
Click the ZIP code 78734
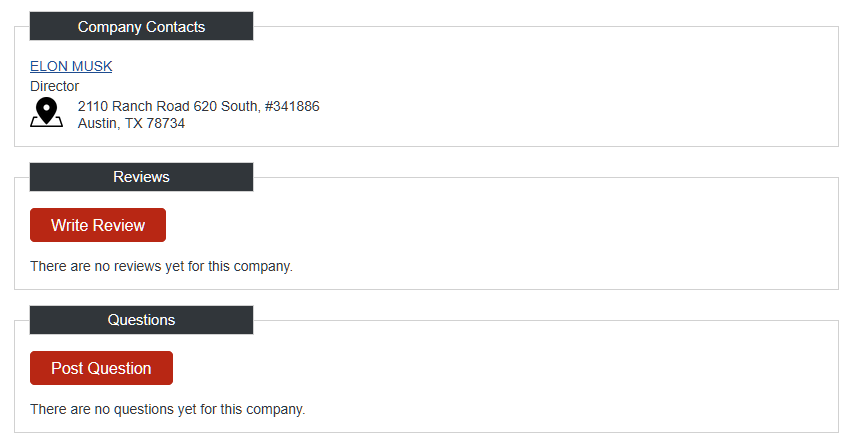tap(166, 123)
